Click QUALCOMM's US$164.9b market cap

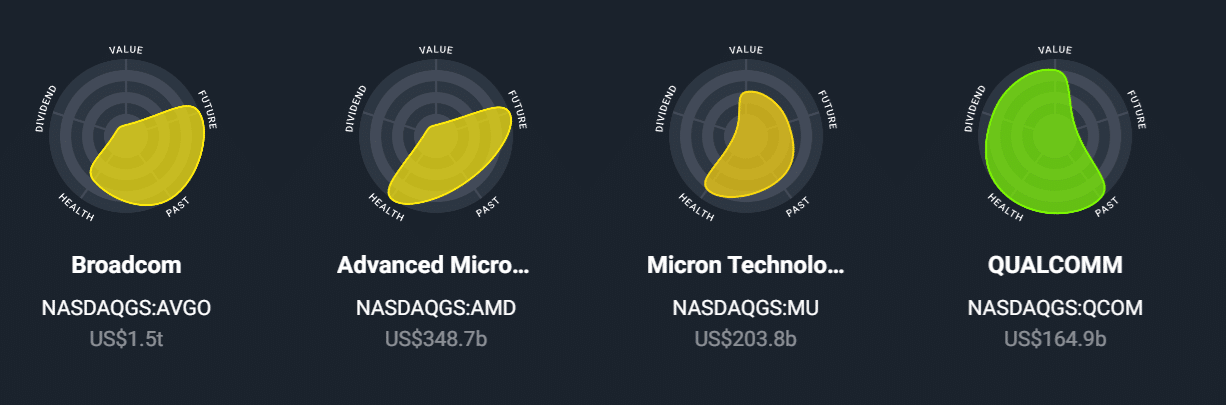(1055, 338)
